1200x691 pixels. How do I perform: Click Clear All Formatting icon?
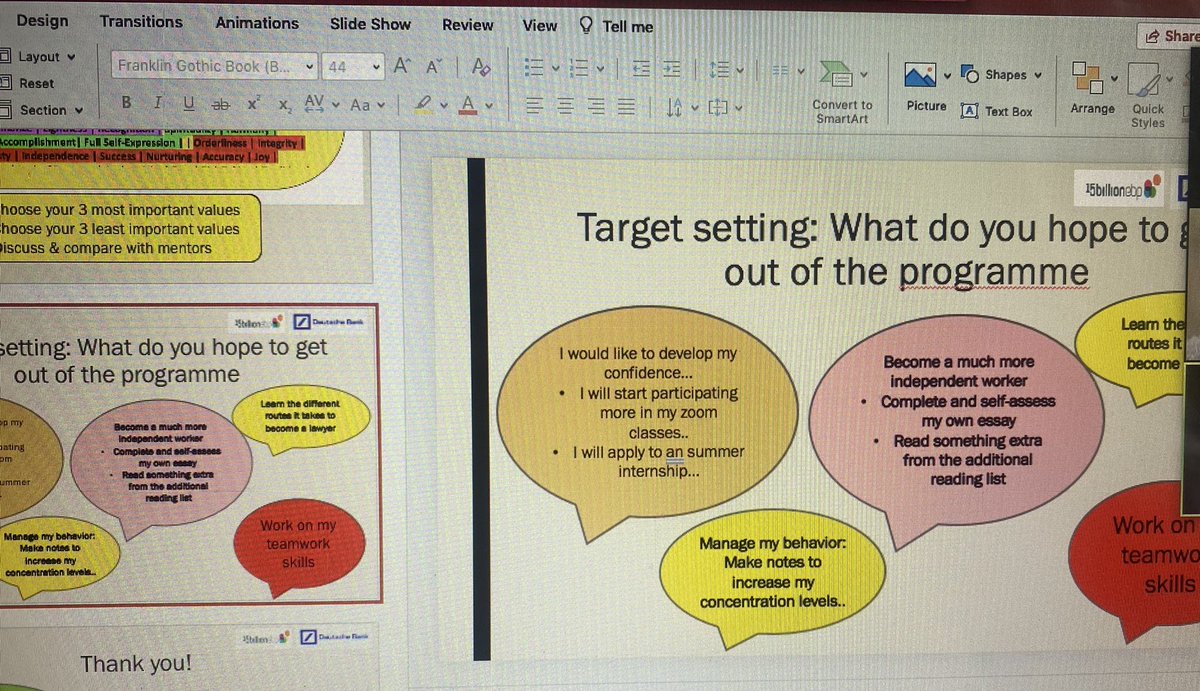(x=481, y=68)
